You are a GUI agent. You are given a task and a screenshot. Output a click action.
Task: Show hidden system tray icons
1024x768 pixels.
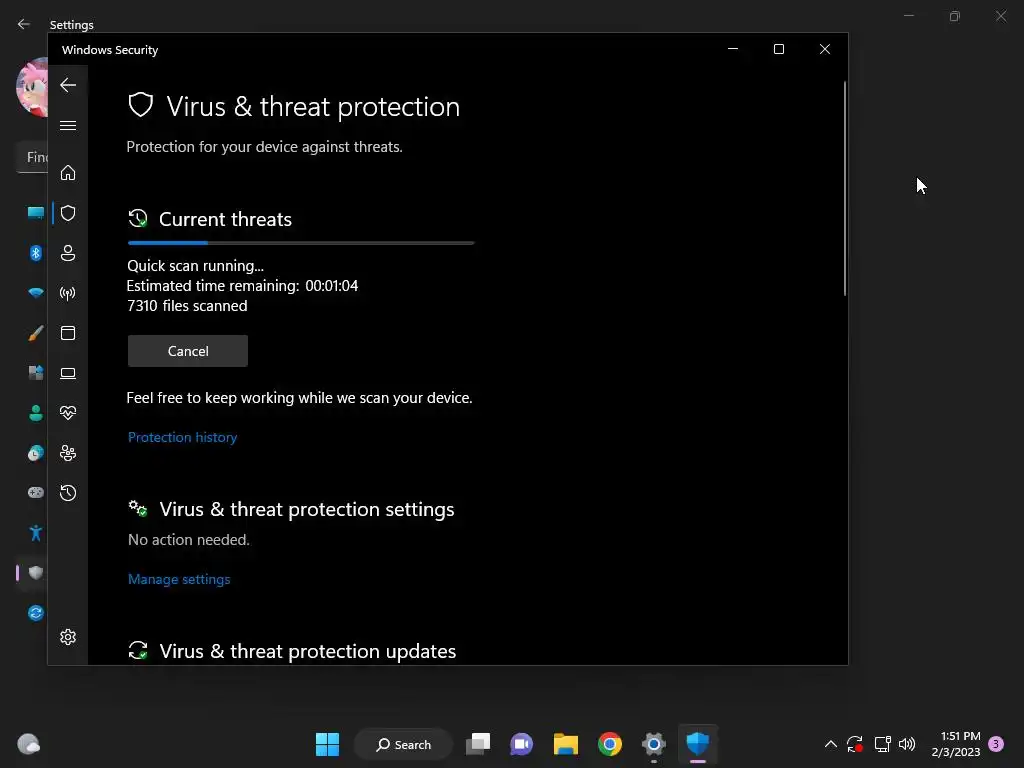(831, 744)
